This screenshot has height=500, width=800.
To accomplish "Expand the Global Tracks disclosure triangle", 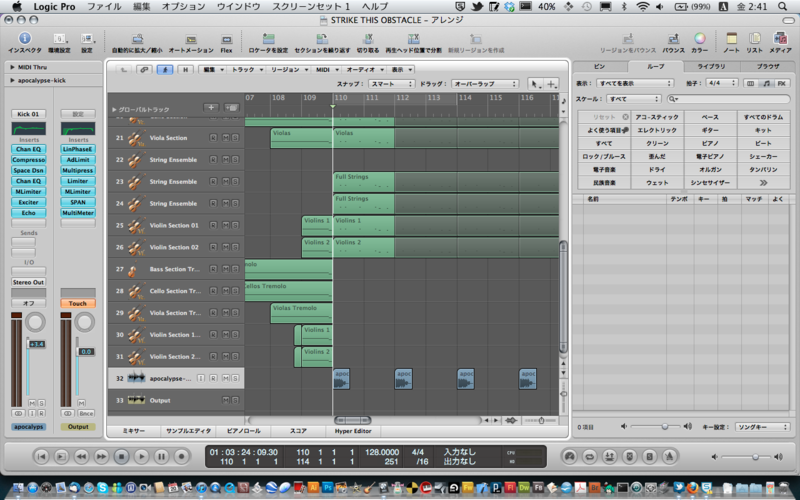I will [114, 109].
